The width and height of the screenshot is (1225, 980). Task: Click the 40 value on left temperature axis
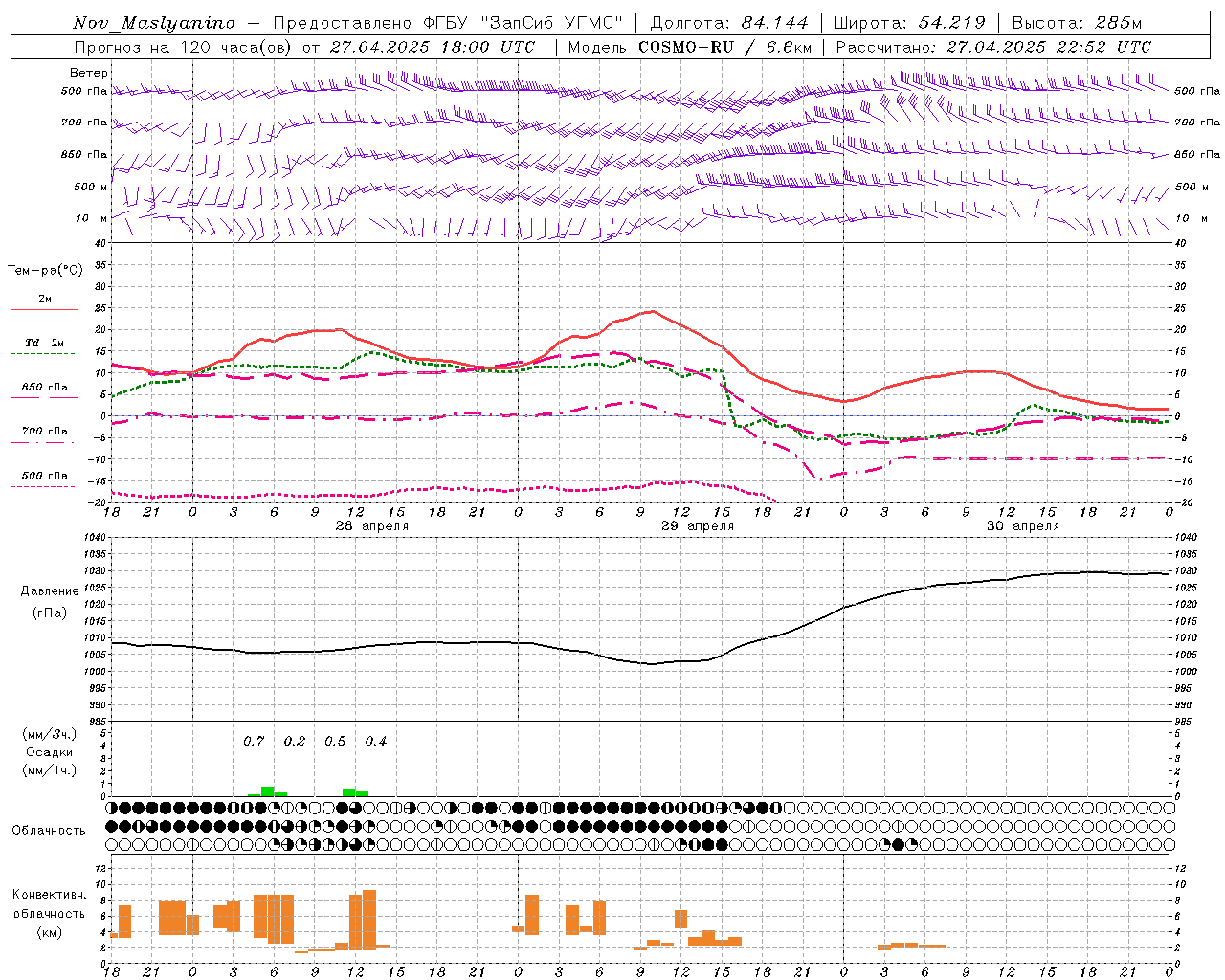tap(100, 243)
